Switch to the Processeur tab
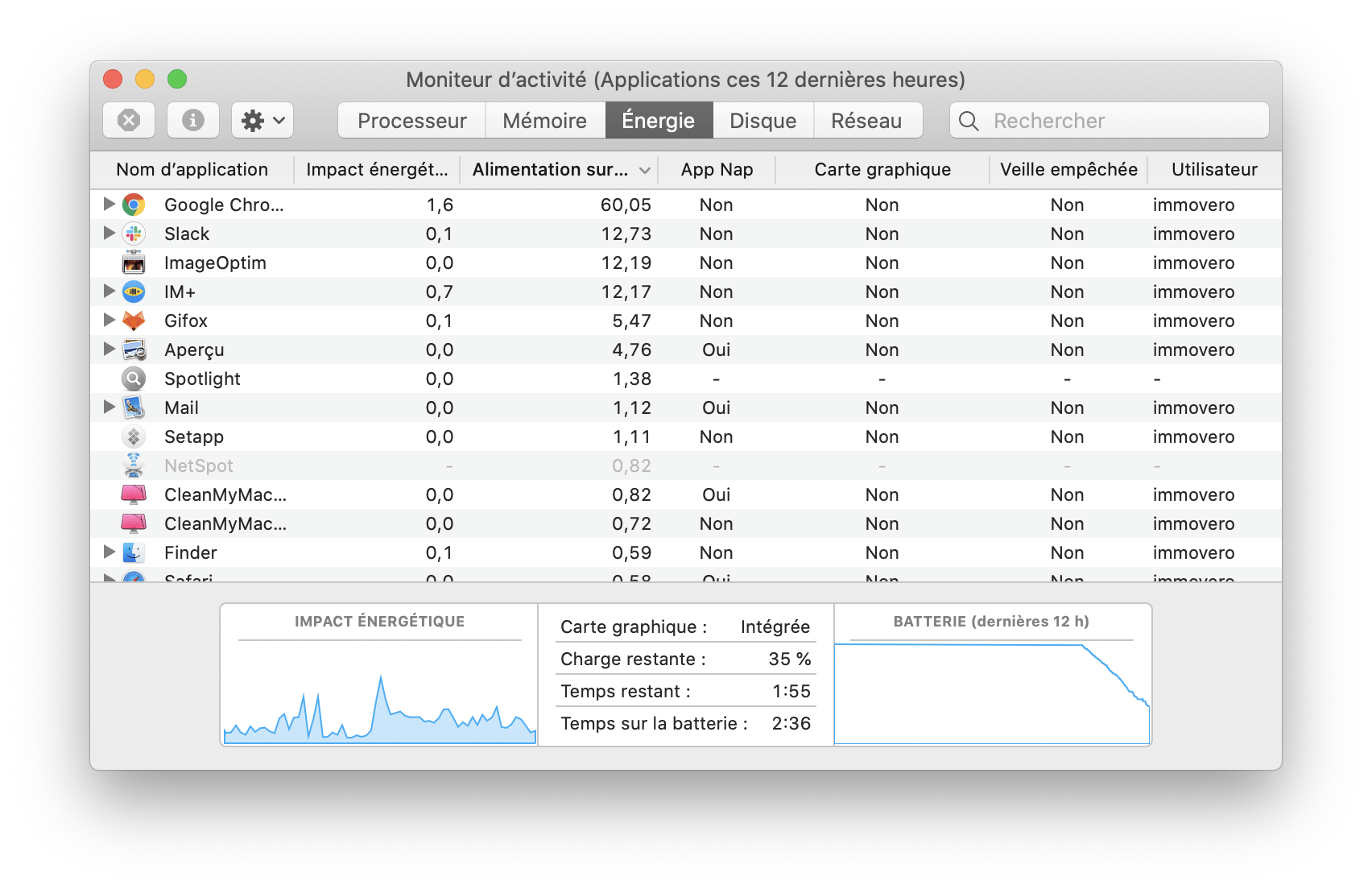 (x=412, y=121)
